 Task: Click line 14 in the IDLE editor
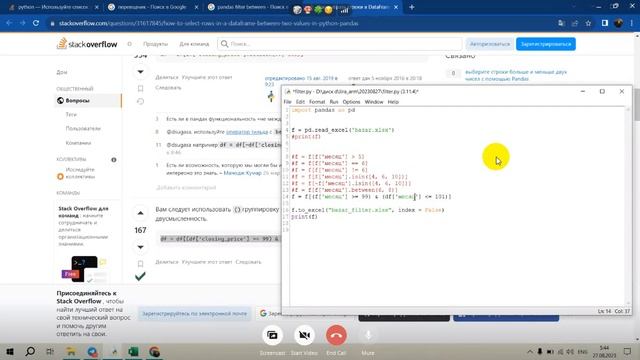(371, 197)
